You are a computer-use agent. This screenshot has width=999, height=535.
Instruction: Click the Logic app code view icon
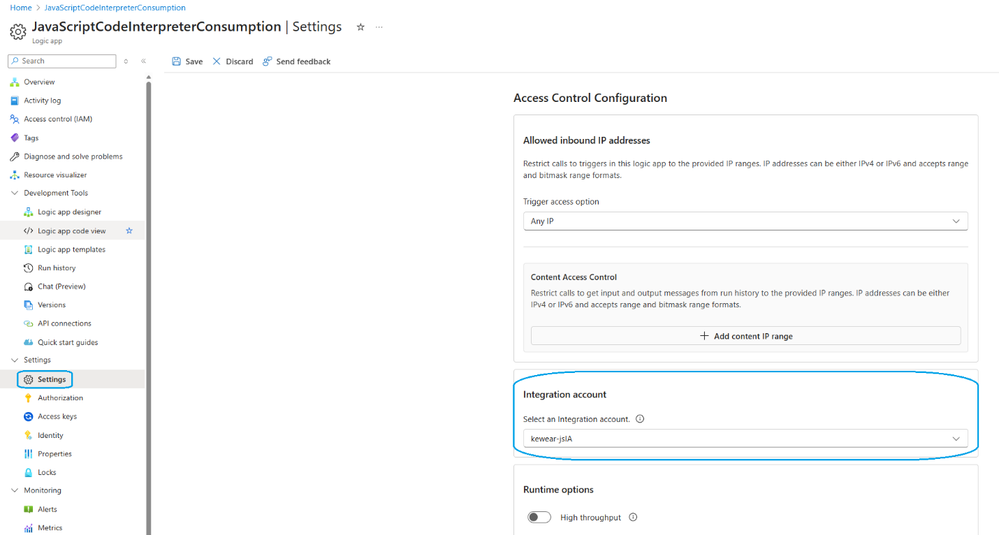tap(28, 231)
